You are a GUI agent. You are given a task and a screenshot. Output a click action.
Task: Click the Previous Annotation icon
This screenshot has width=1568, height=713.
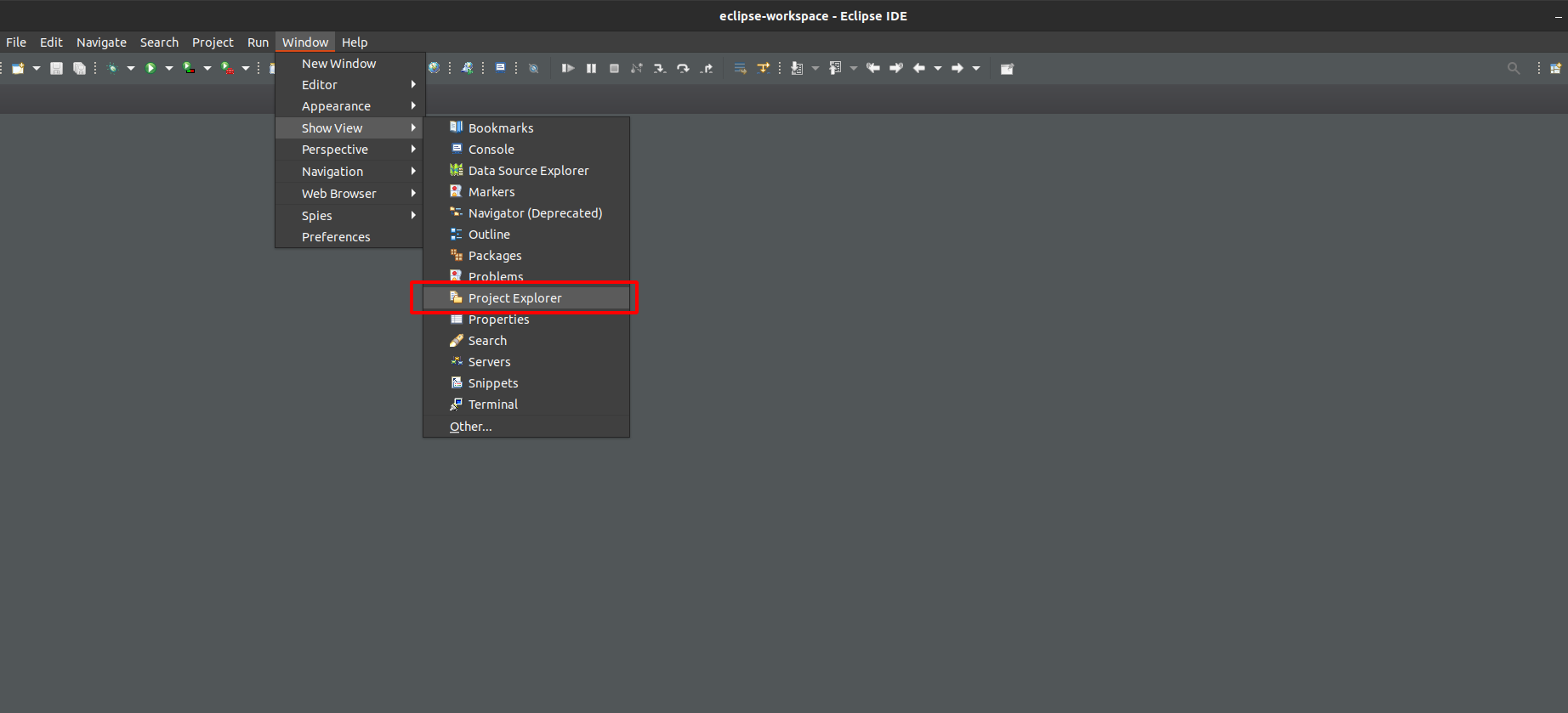[x=835, y=68]
